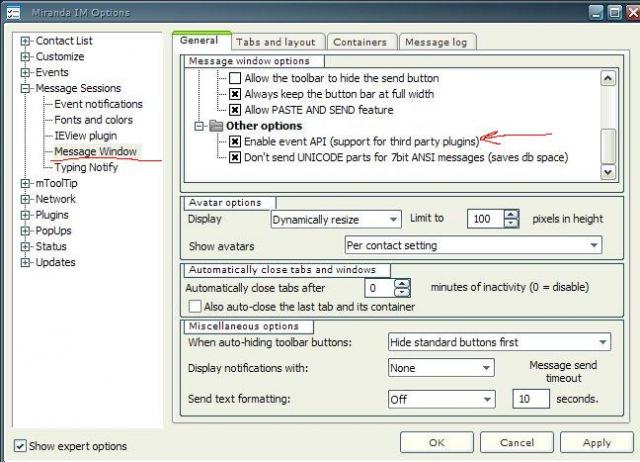Click the message send timeout seconds field
The width and height of the screenshot is (640, 462).
coord(531,399)
